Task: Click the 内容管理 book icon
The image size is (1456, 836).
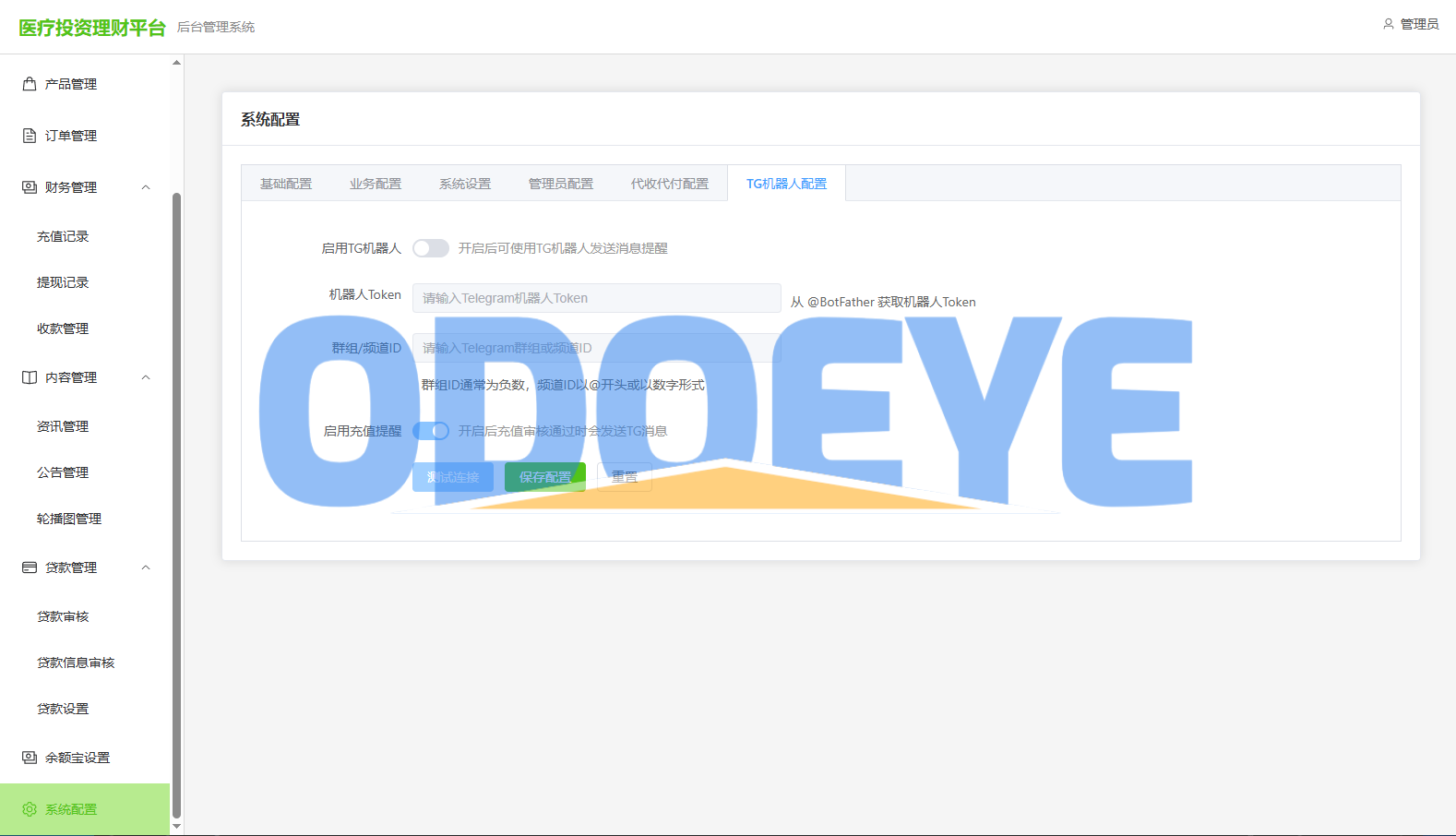Action: point(30,377)
